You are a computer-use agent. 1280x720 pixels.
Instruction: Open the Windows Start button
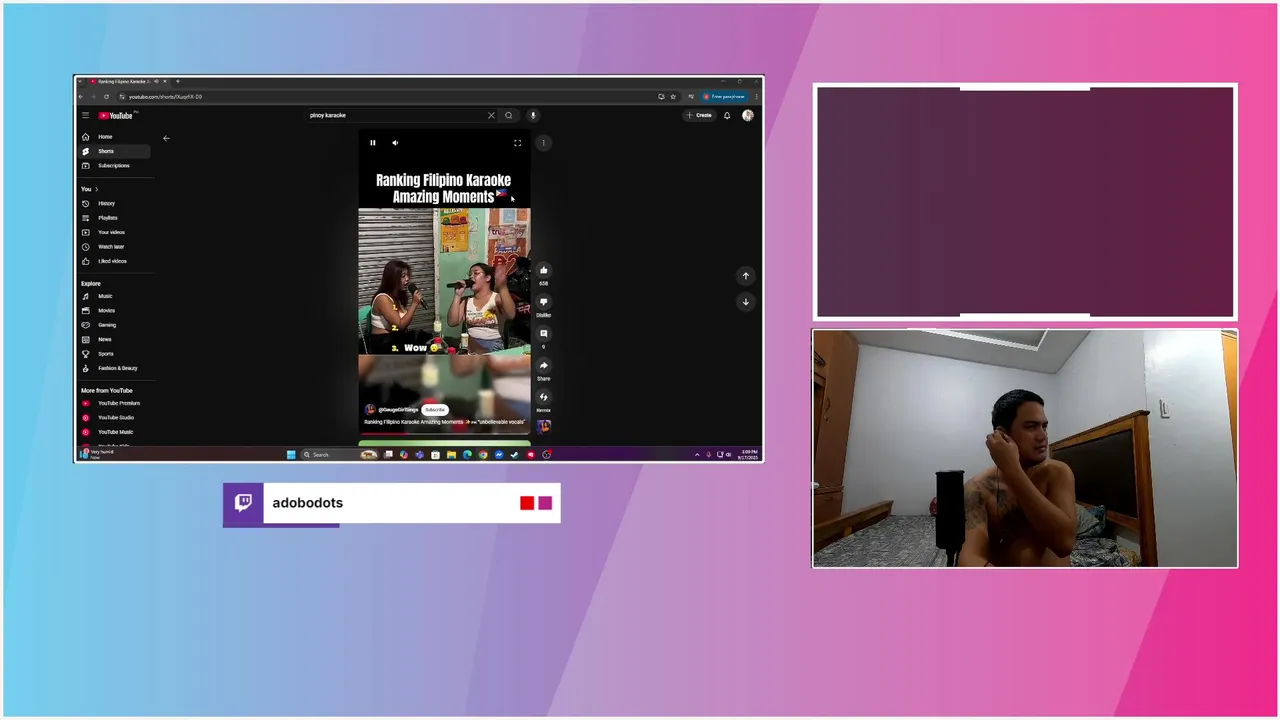291,455
